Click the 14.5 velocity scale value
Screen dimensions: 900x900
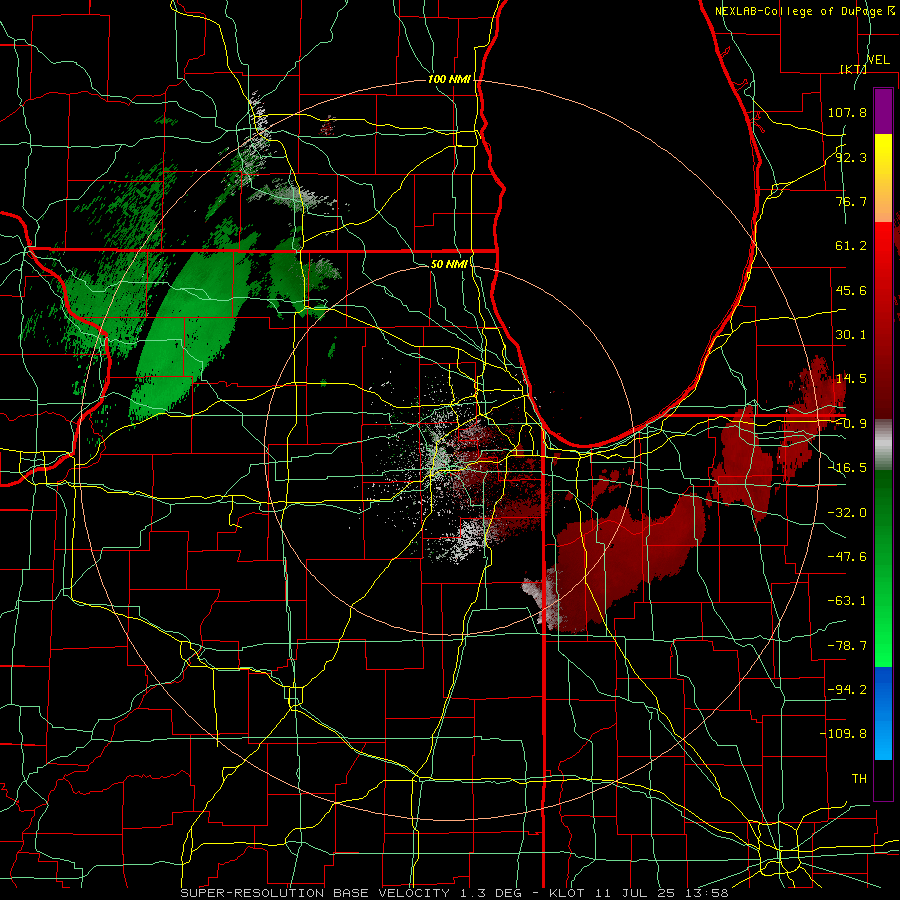(851, 379)
